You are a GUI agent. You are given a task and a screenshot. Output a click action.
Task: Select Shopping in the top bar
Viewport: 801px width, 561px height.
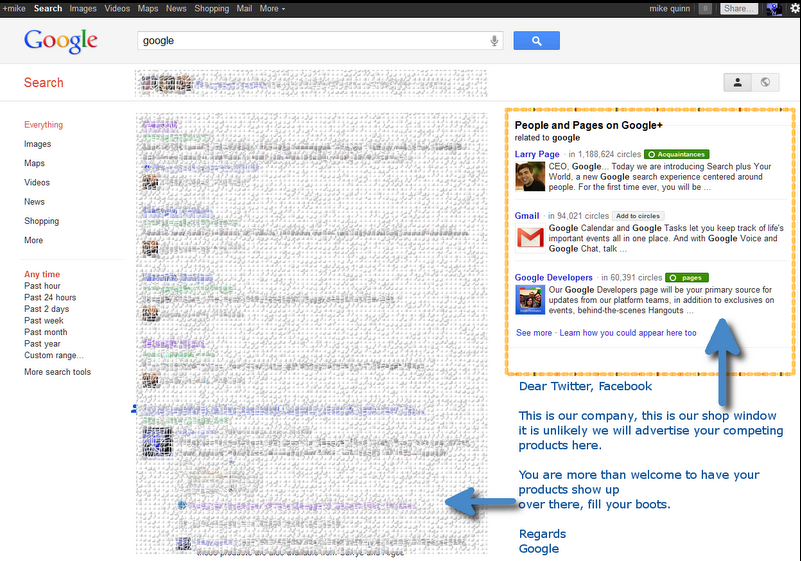(211, 9)
